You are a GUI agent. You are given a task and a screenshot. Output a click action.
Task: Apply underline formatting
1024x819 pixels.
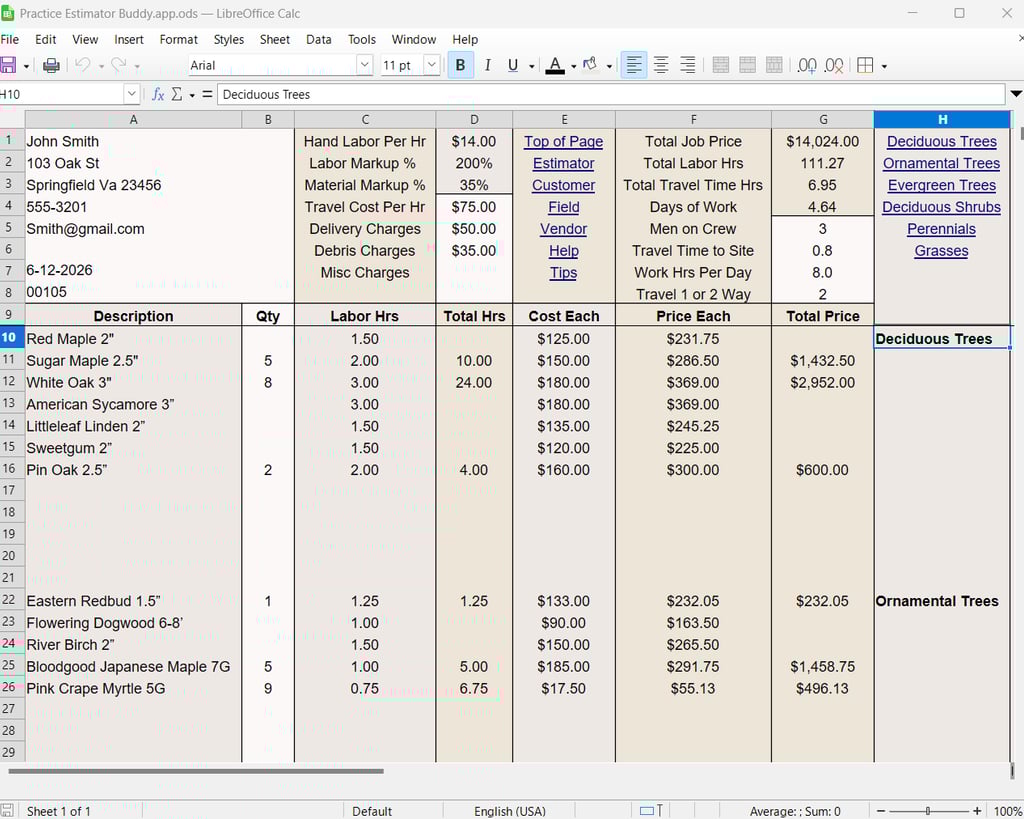512,64
